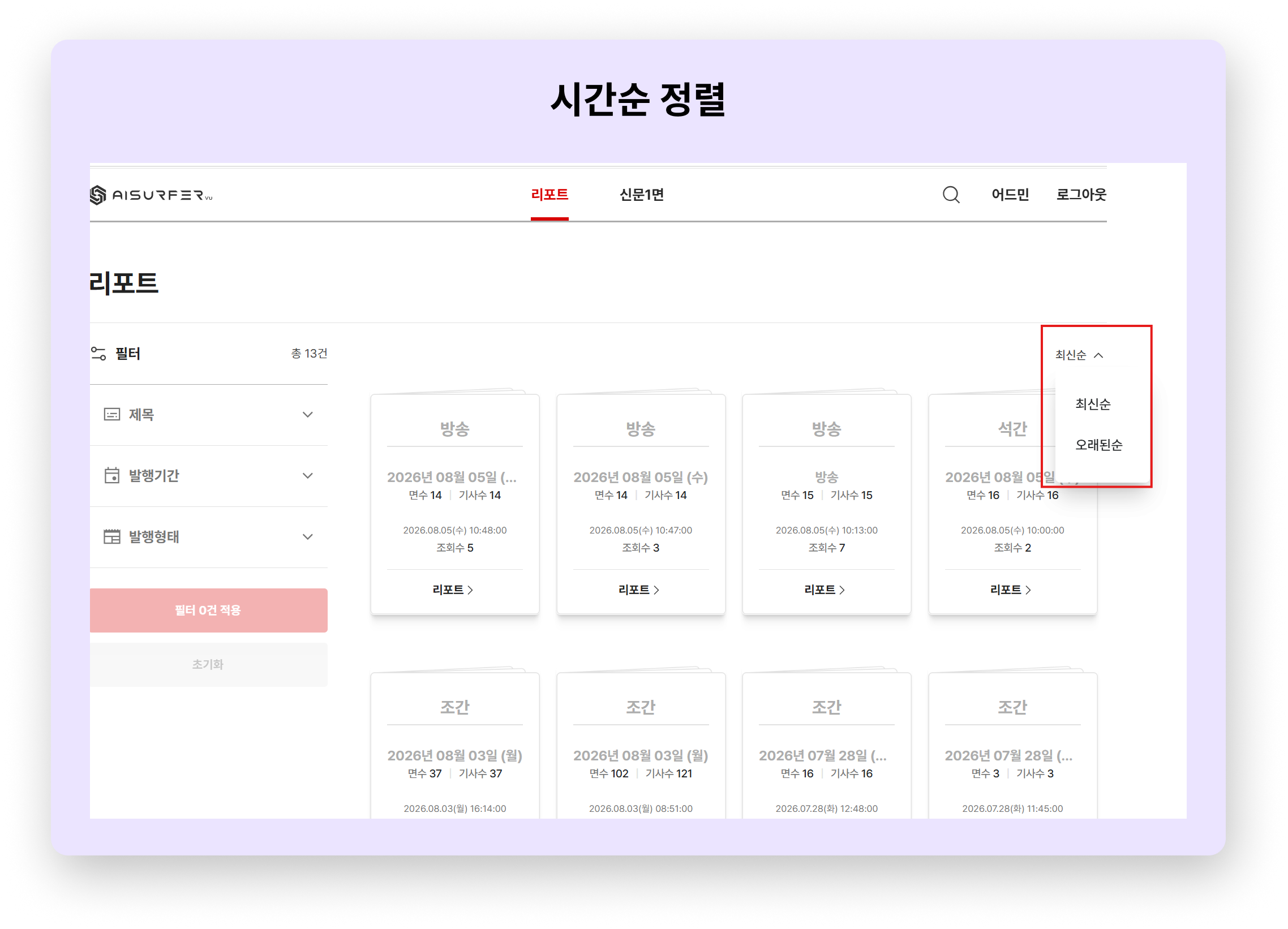
Task: Open 리포트 link on 10:48:00 card
Action: coord(453,590)
